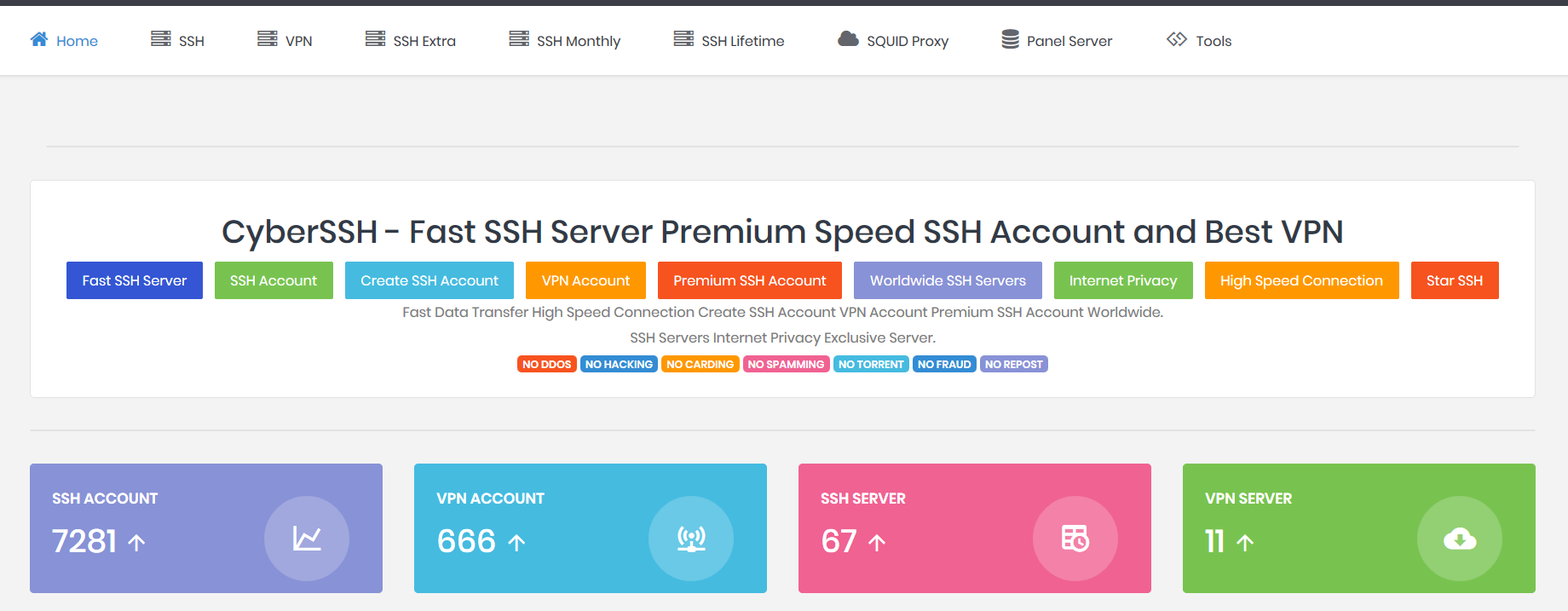Screen dimensions: 1568x611
Task: Click the VPN Server count value 11
Action: tap(1214, 541)
